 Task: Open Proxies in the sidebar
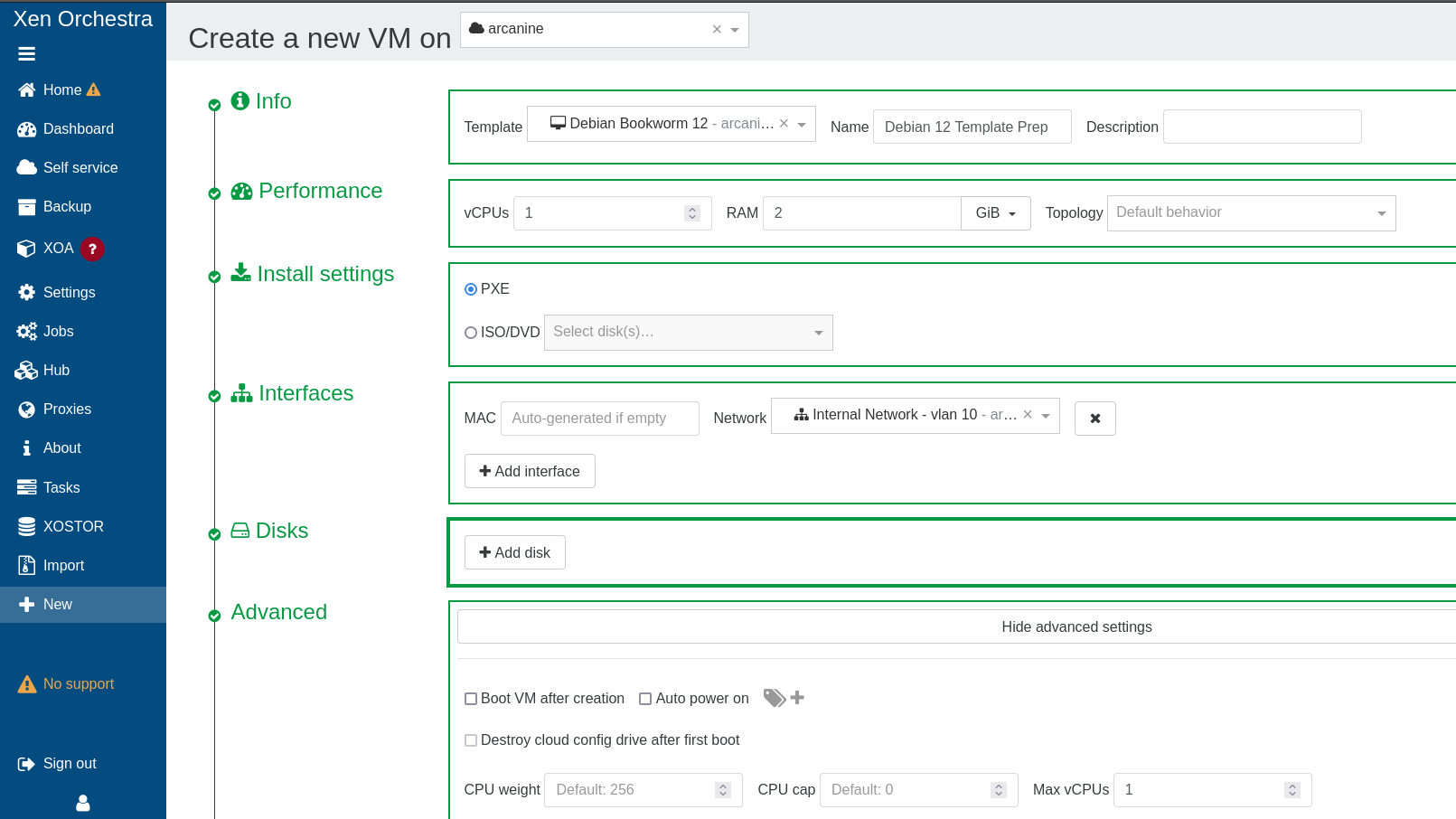click(83, 409)
